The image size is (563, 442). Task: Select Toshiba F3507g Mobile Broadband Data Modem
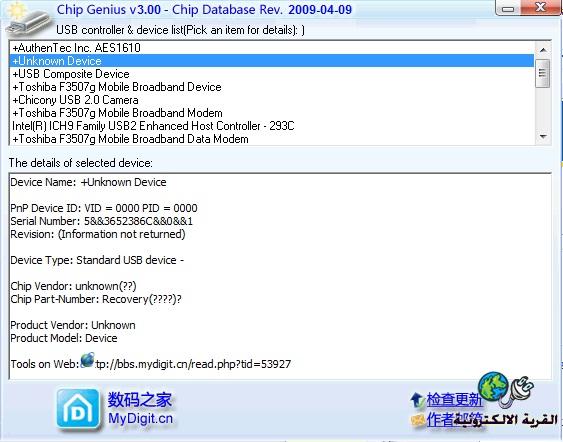tap(271, 139)
